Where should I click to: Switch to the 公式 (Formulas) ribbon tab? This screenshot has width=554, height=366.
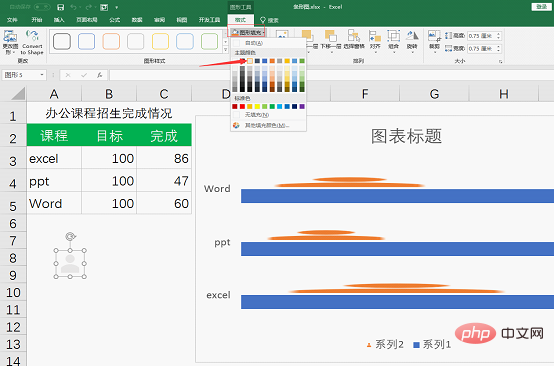pyautogui.click(x=114, y=20)
